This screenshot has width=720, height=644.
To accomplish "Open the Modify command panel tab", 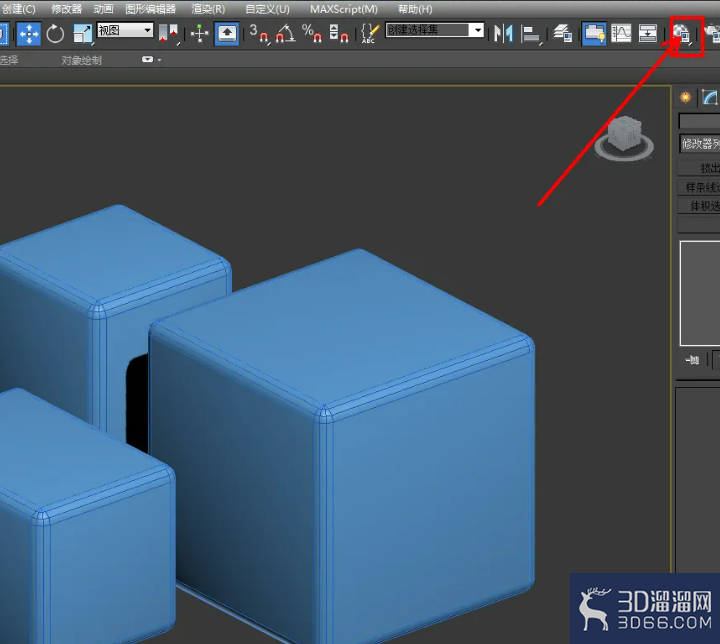I will point(710,97).
